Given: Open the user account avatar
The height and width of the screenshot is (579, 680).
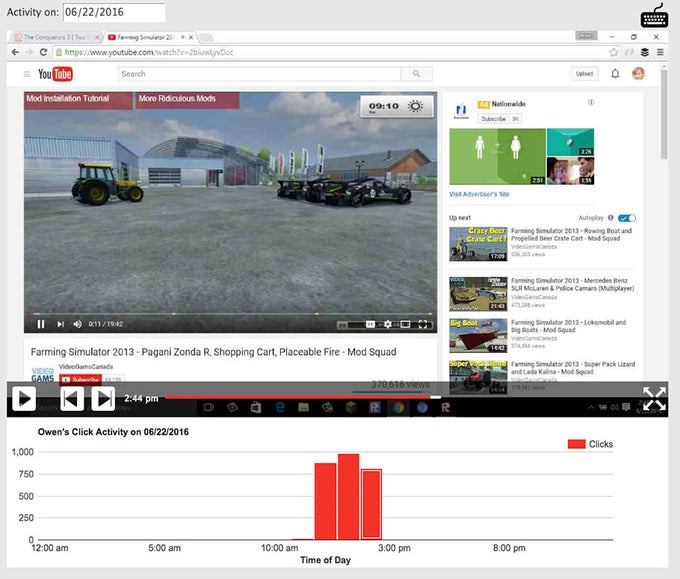Looking at the screenshot, I should 638,73.
